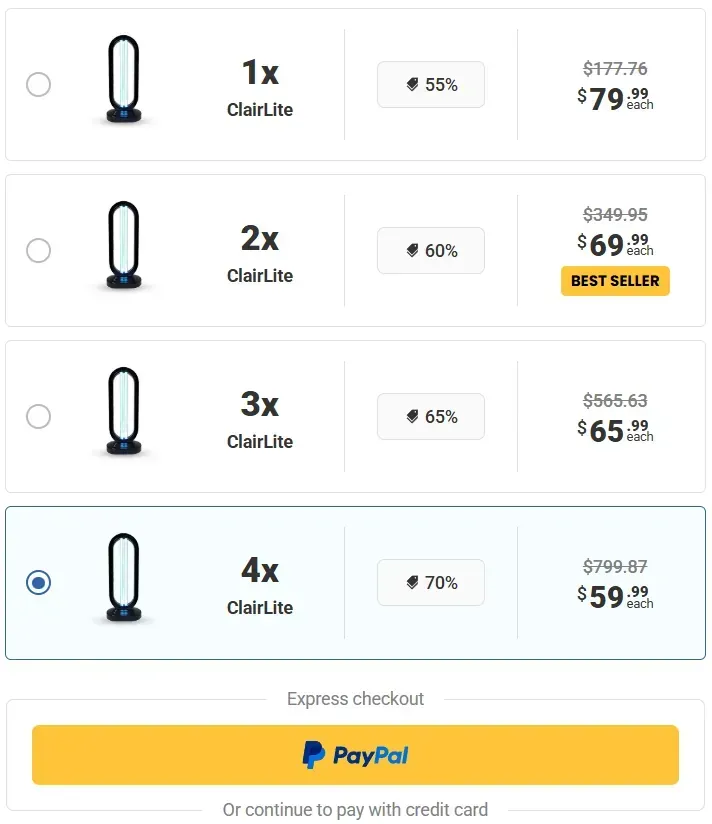The height and width of the screenshot is (824, 712).
Task: Click the 3x ClairLite thumbnail
Action: [x=123, y=416]
